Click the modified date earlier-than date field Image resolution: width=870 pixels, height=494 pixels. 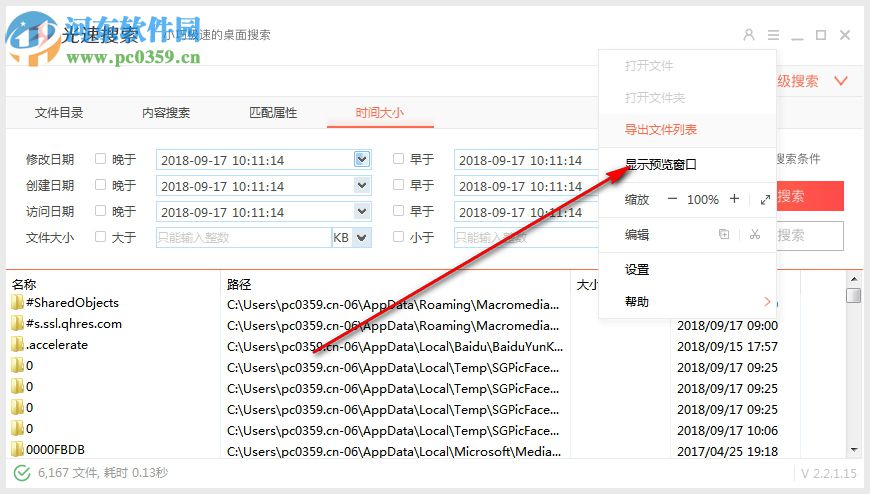point(526,160)
